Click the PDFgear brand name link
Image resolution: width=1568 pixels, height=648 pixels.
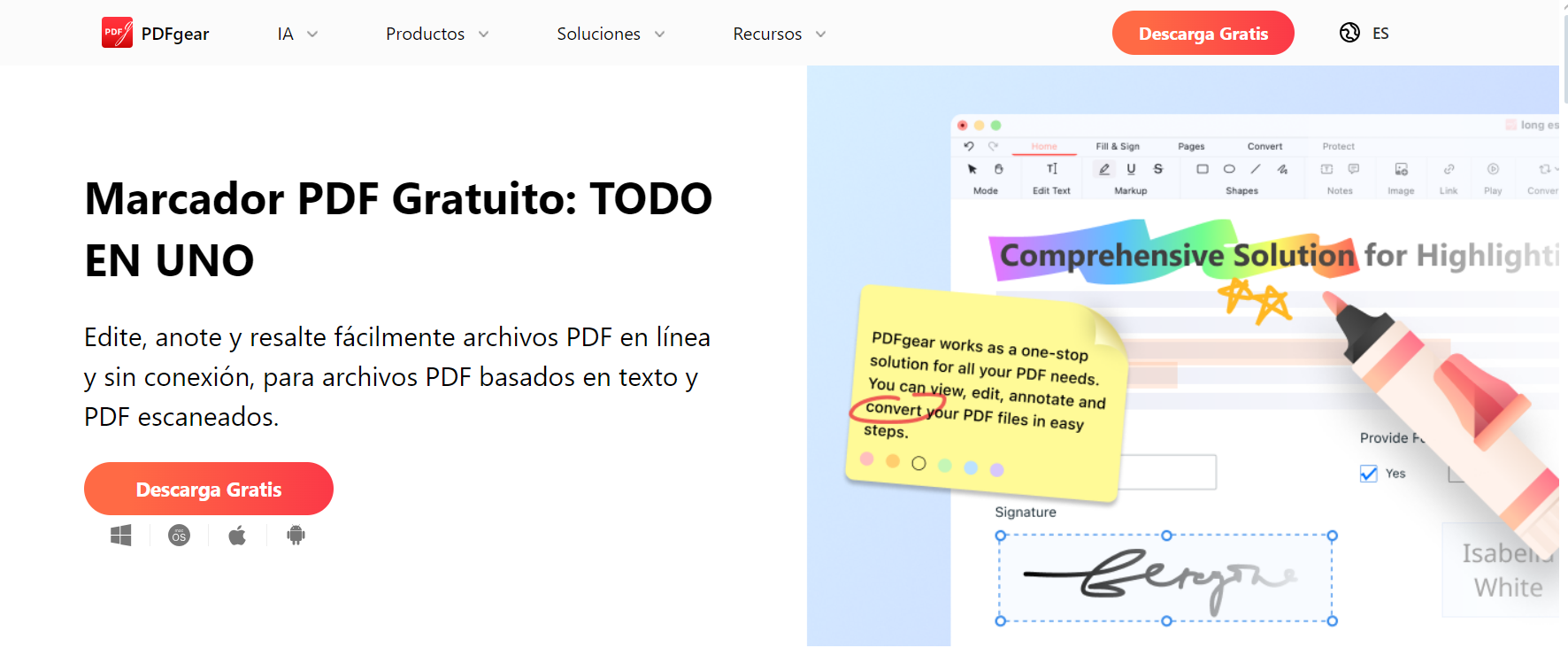175,34
